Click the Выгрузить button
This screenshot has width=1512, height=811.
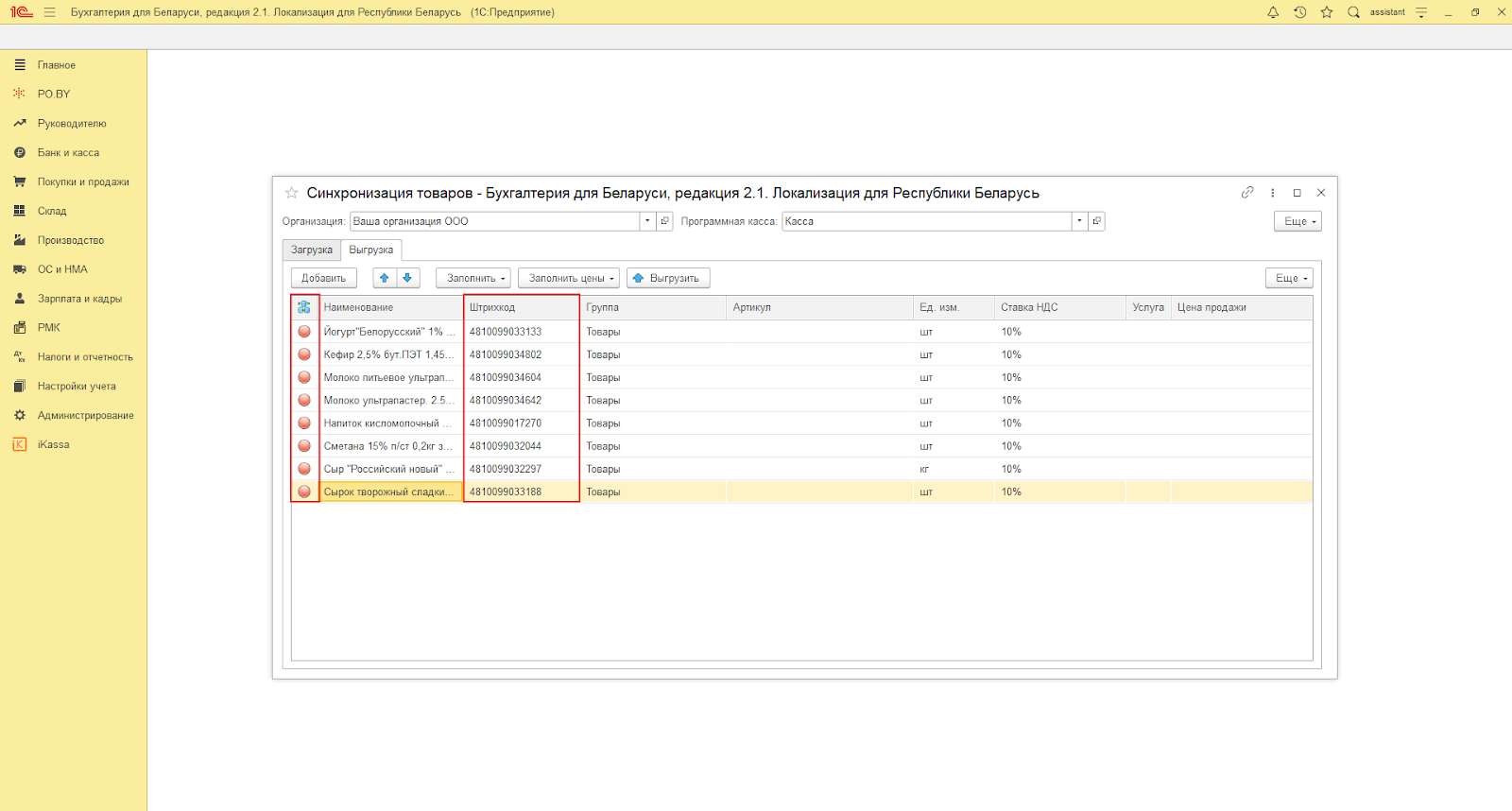(668, 278)
